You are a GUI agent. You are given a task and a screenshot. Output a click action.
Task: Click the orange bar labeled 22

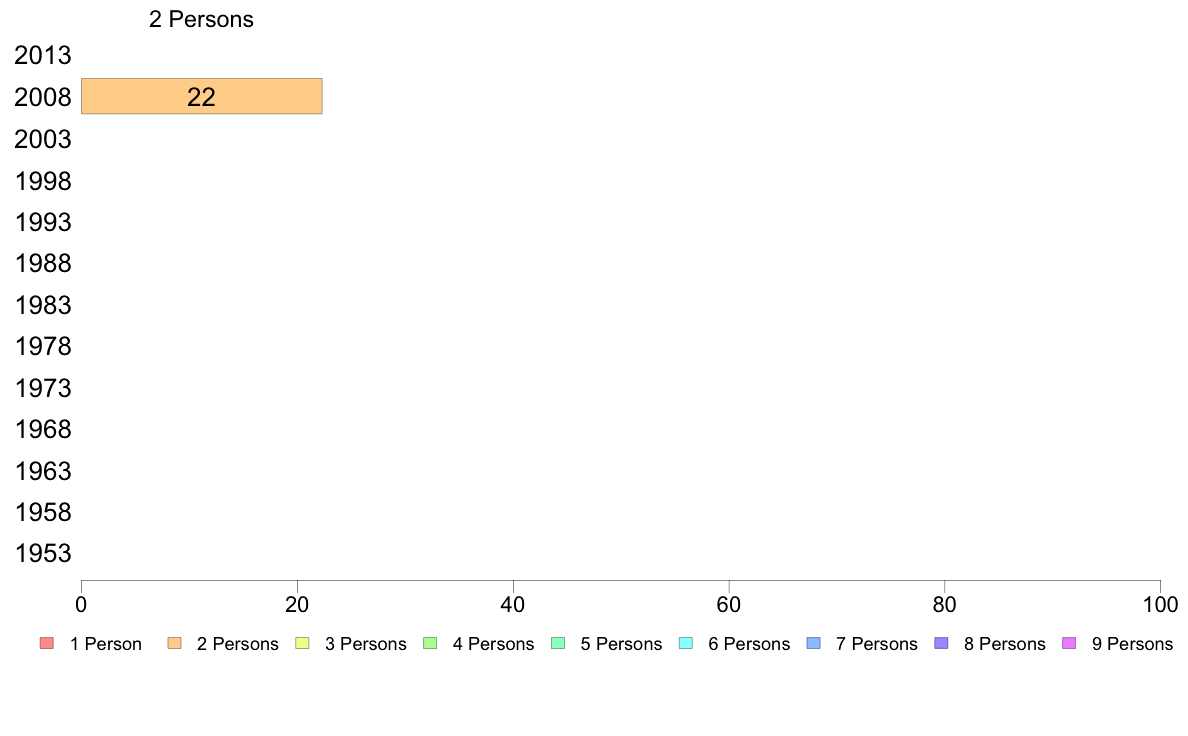[202, 96]
